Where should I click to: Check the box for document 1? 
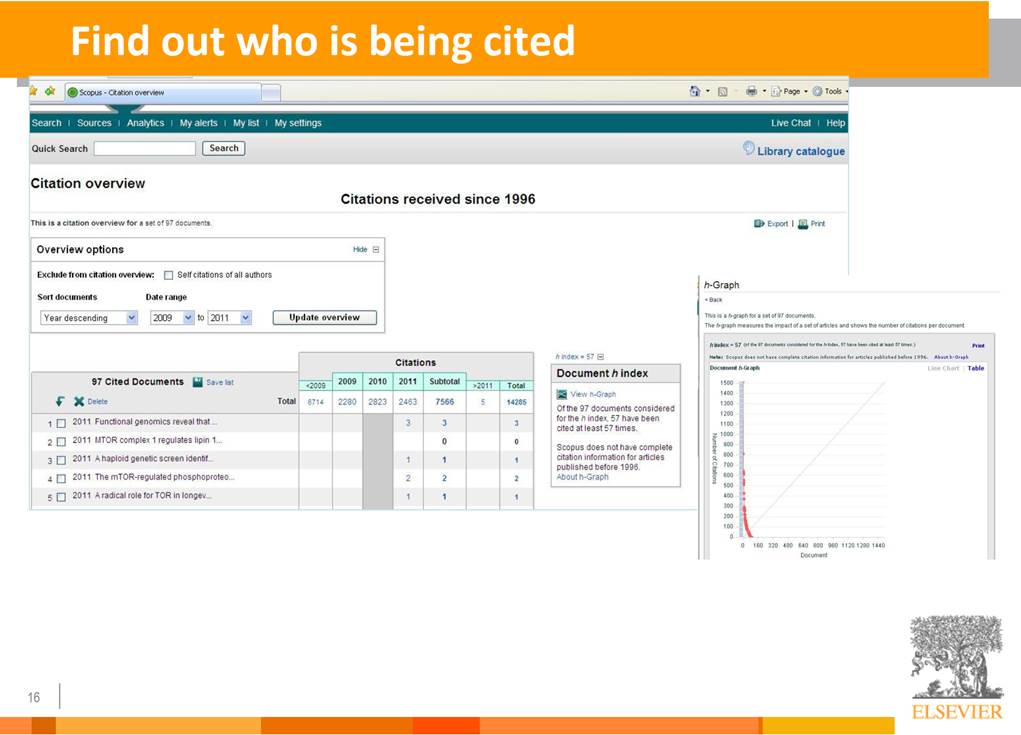tap(60, 423)
